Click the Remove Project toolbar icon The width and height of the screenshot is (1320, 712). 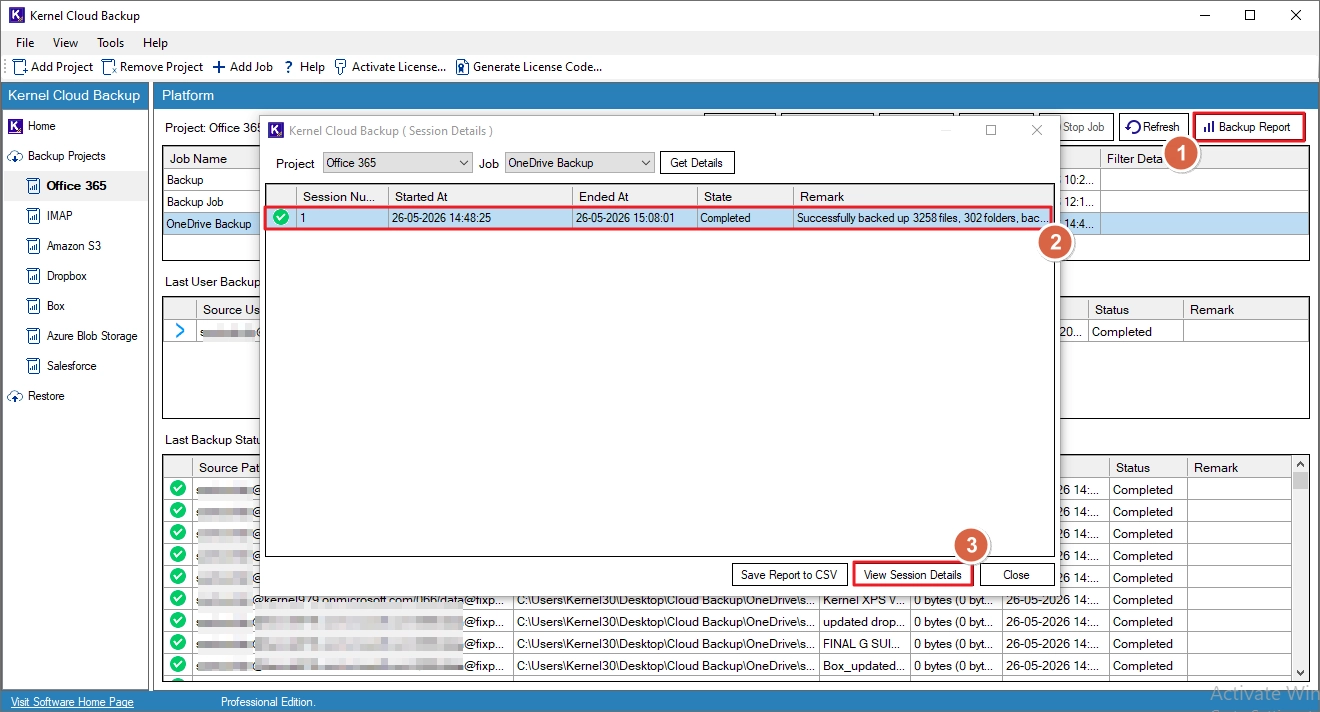tap(109, 67)
